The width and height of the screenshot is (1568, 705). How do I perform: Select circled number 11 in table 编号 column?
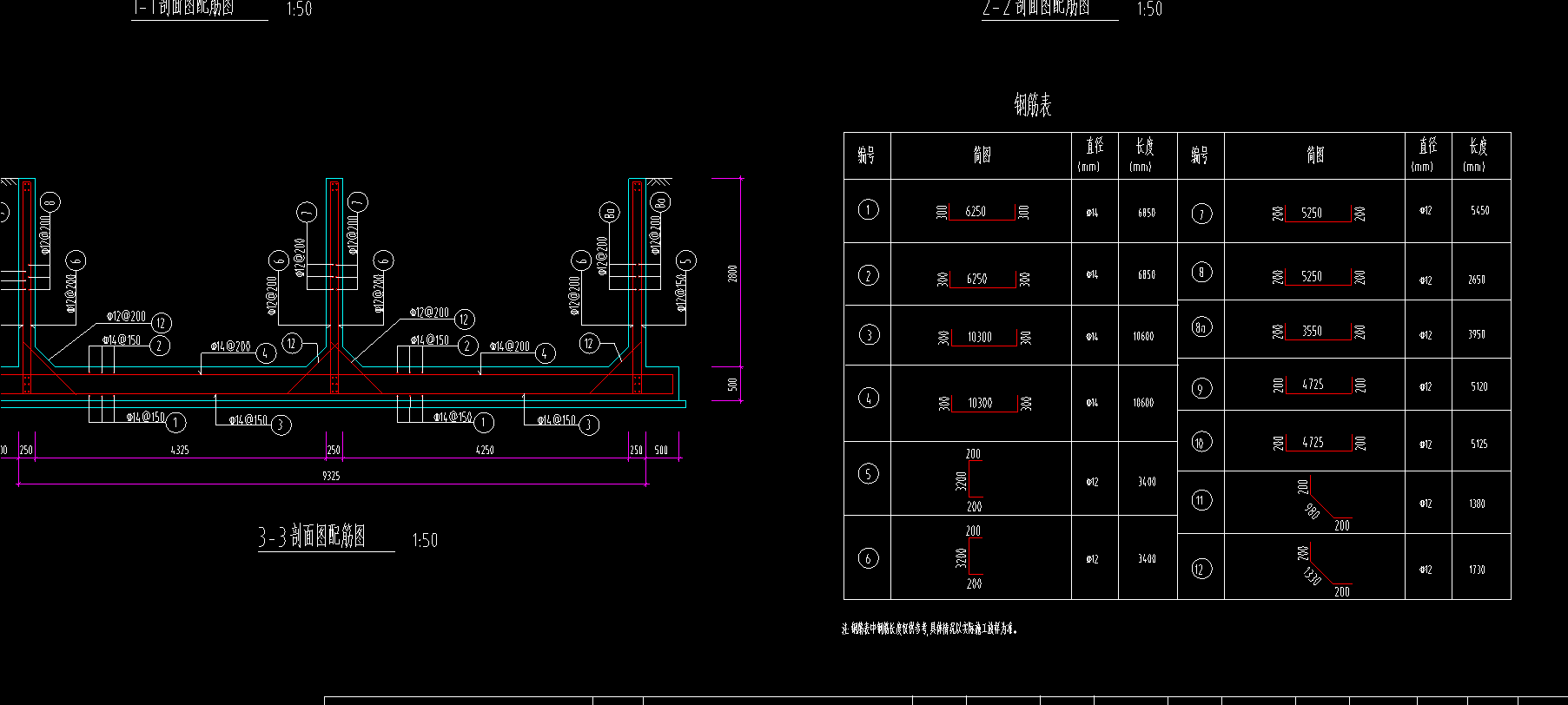1201,499
